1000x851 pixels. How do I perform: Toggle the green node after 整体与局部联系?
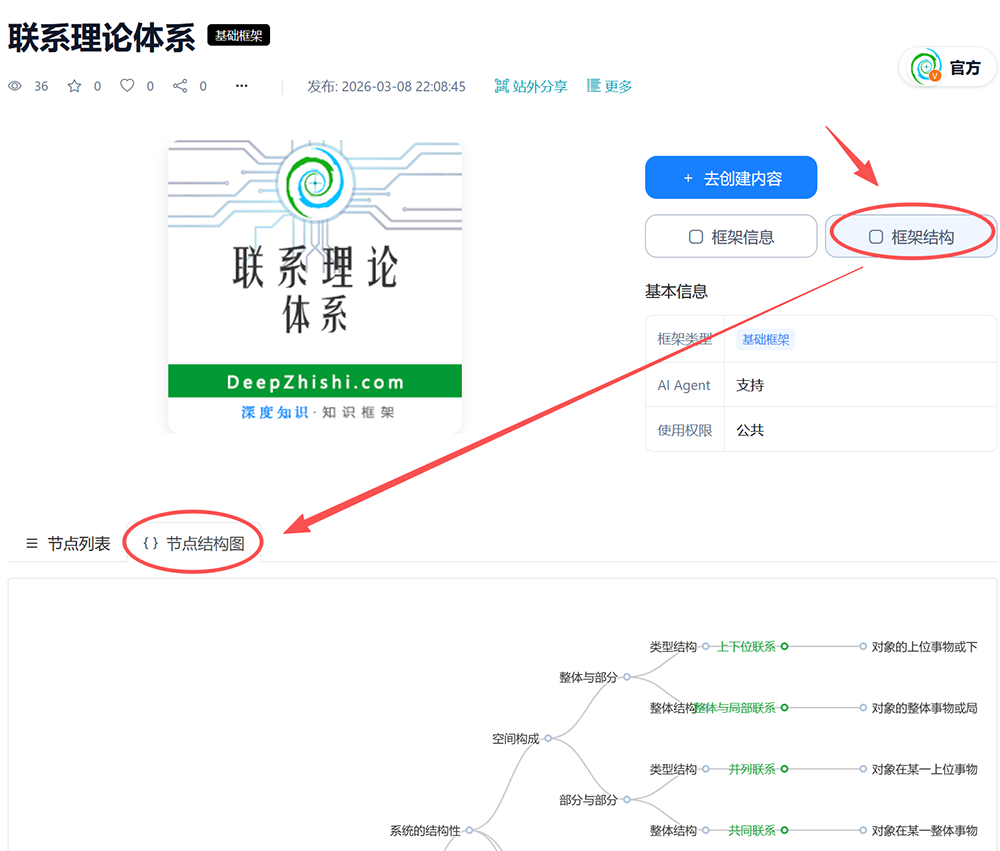(784, 707)
